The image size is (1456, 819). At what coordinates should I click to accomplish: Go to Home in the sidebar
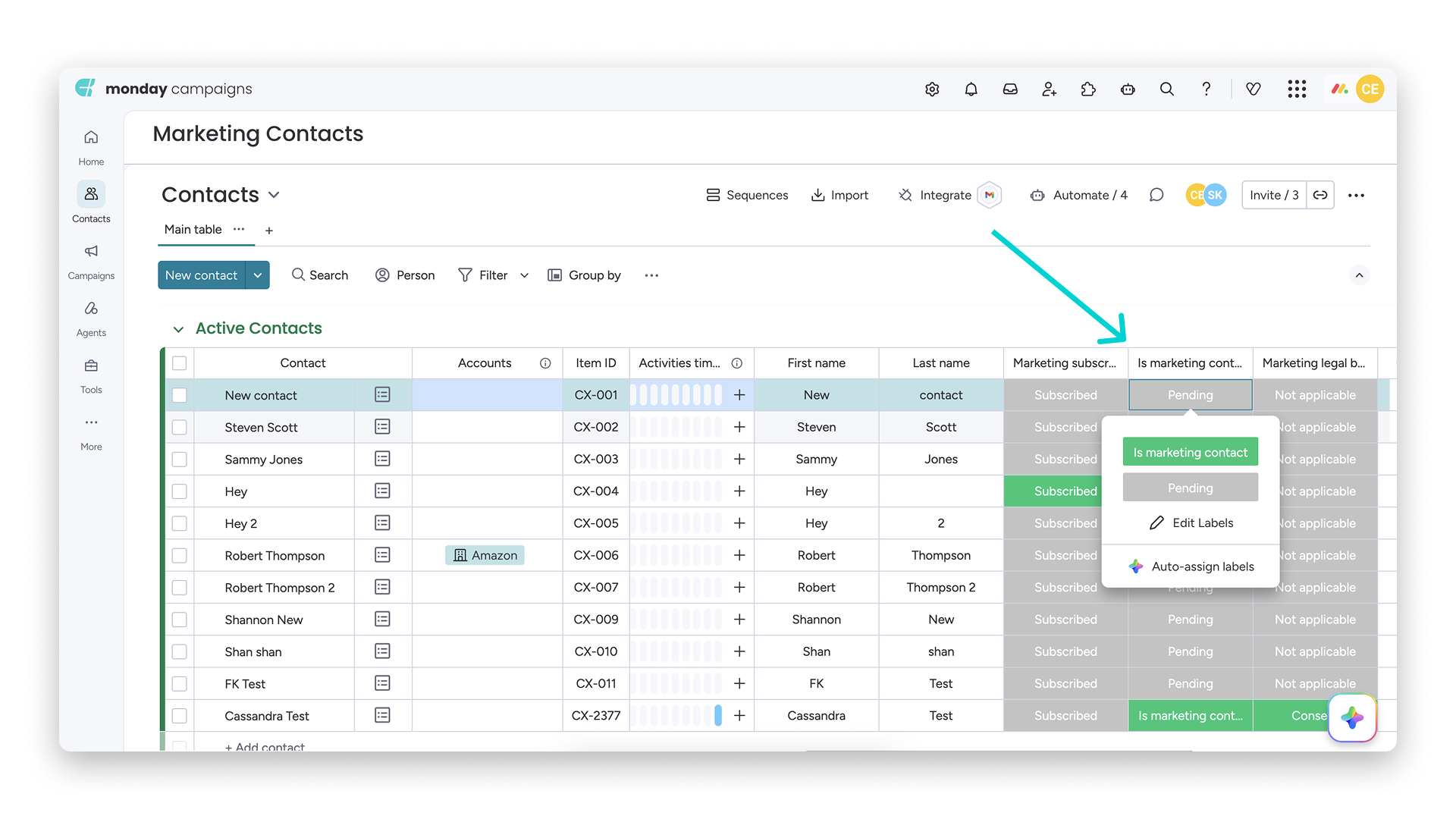click(x=91, y=147)
